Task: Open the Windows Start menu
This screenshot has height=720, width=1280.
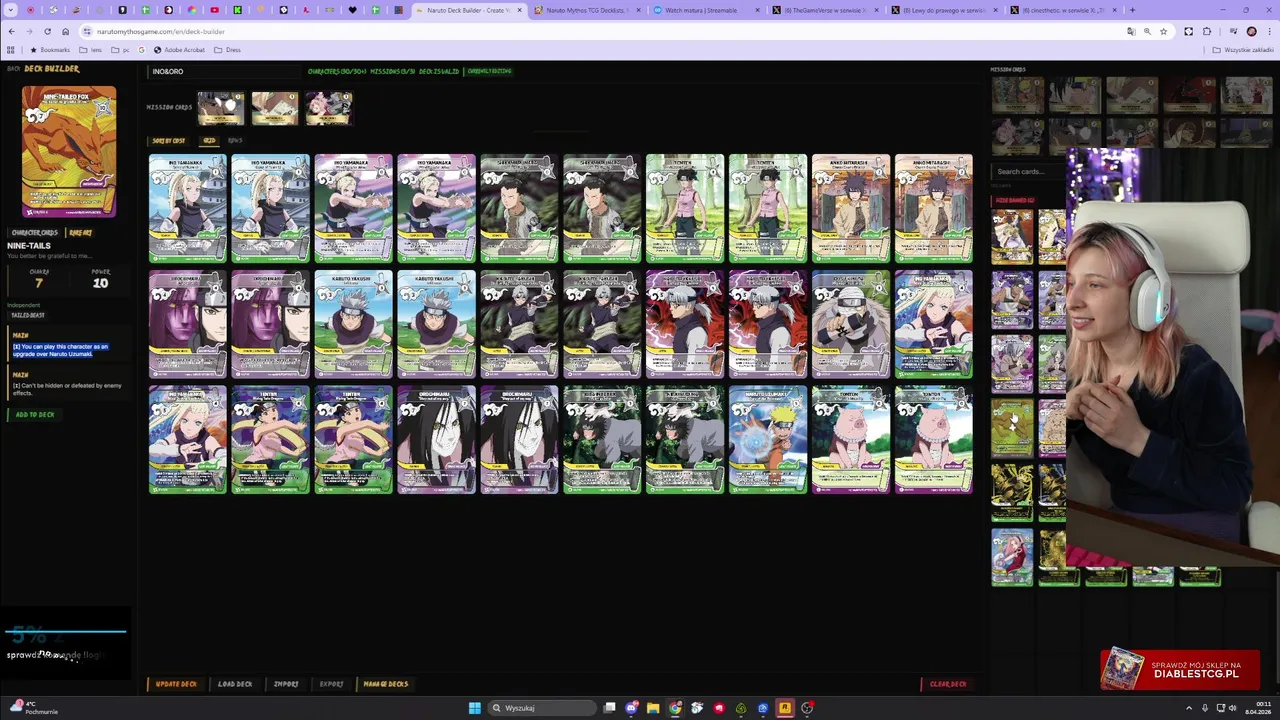Action: coord(474,708)
